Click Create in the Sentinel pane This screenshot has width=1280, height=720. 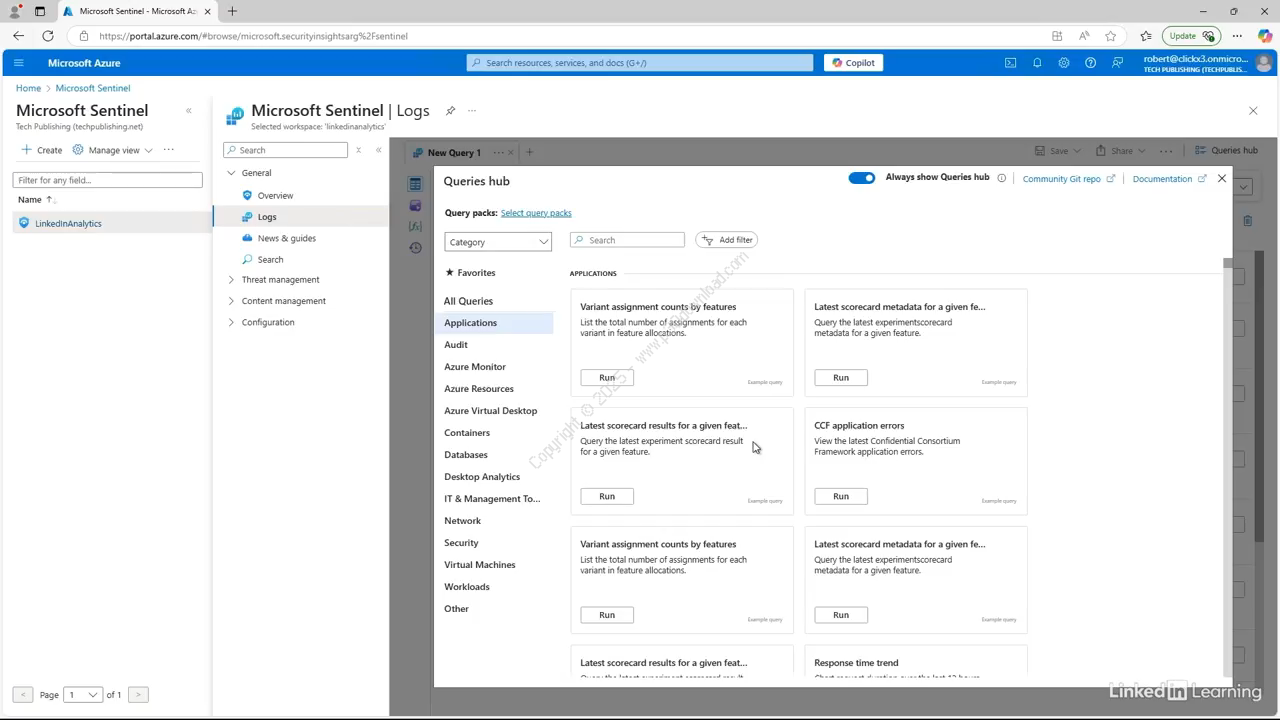[x=41, y=150]
